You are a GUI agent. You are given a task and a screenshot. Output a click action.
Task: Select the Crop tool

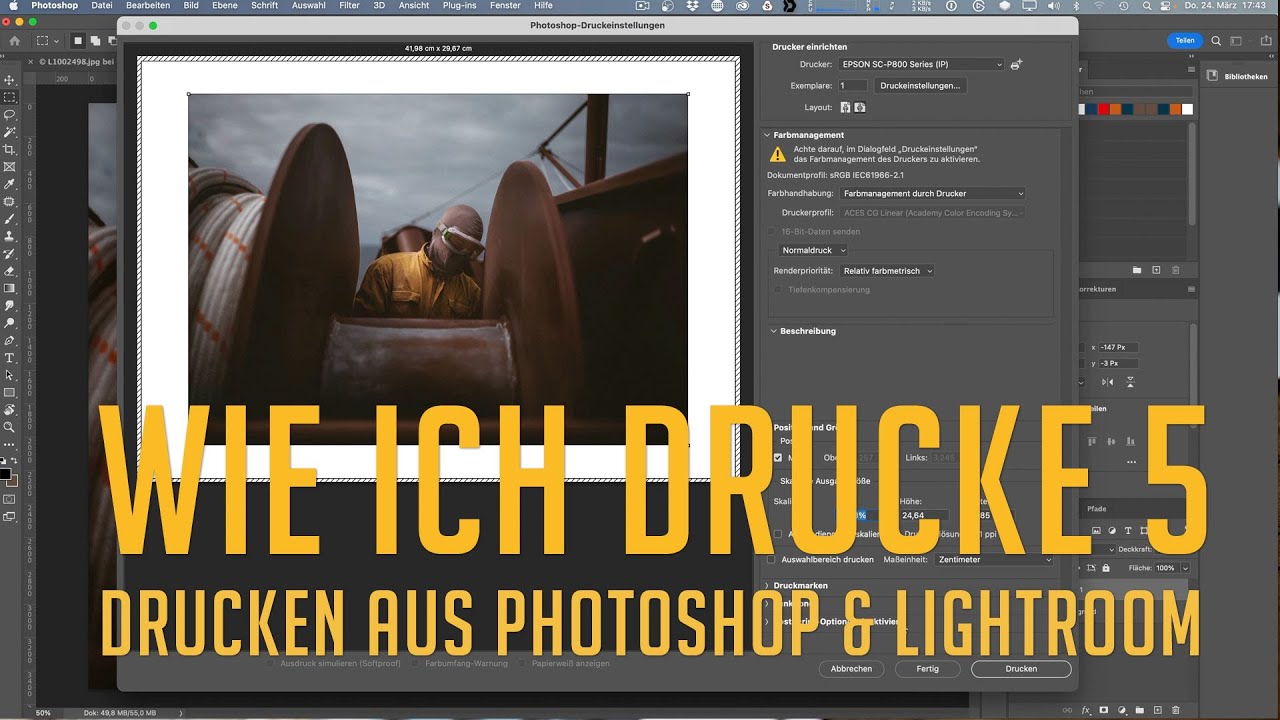(10, 149)
